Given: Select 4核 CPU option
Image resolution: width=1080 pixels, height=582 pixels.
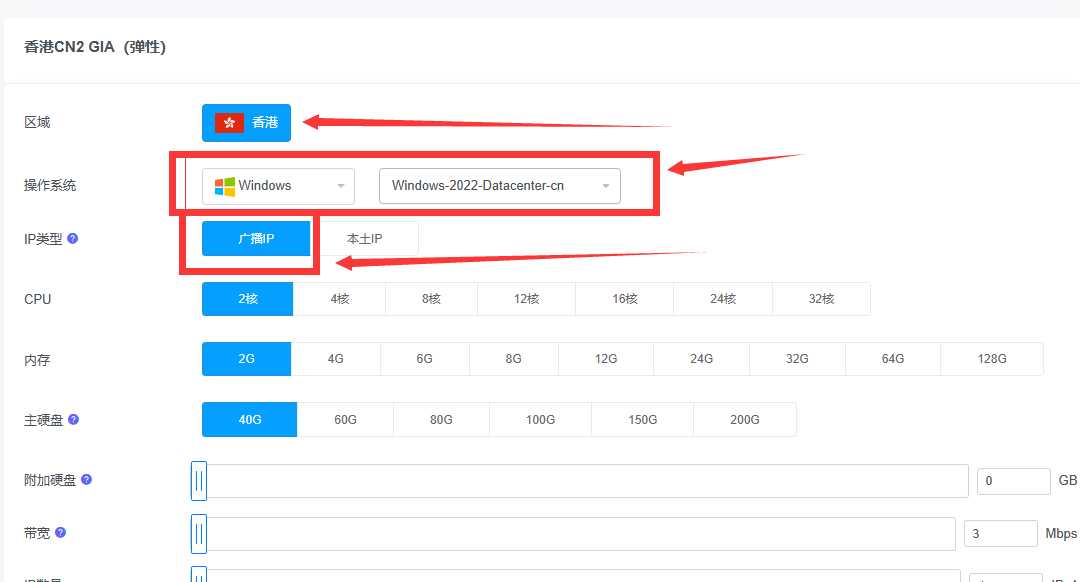Looking at the screenshot, I should click(x=339, y=299).
